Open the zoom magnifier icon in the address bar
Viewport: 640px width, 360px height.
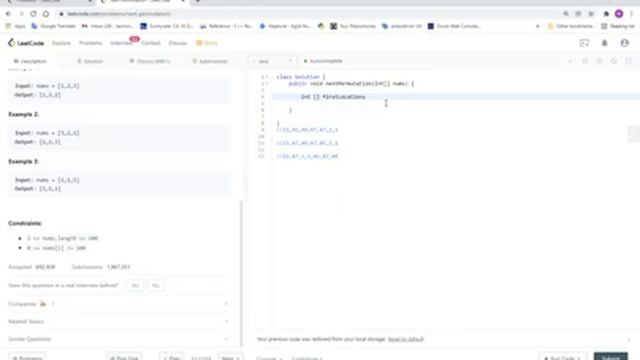(566, 14)
